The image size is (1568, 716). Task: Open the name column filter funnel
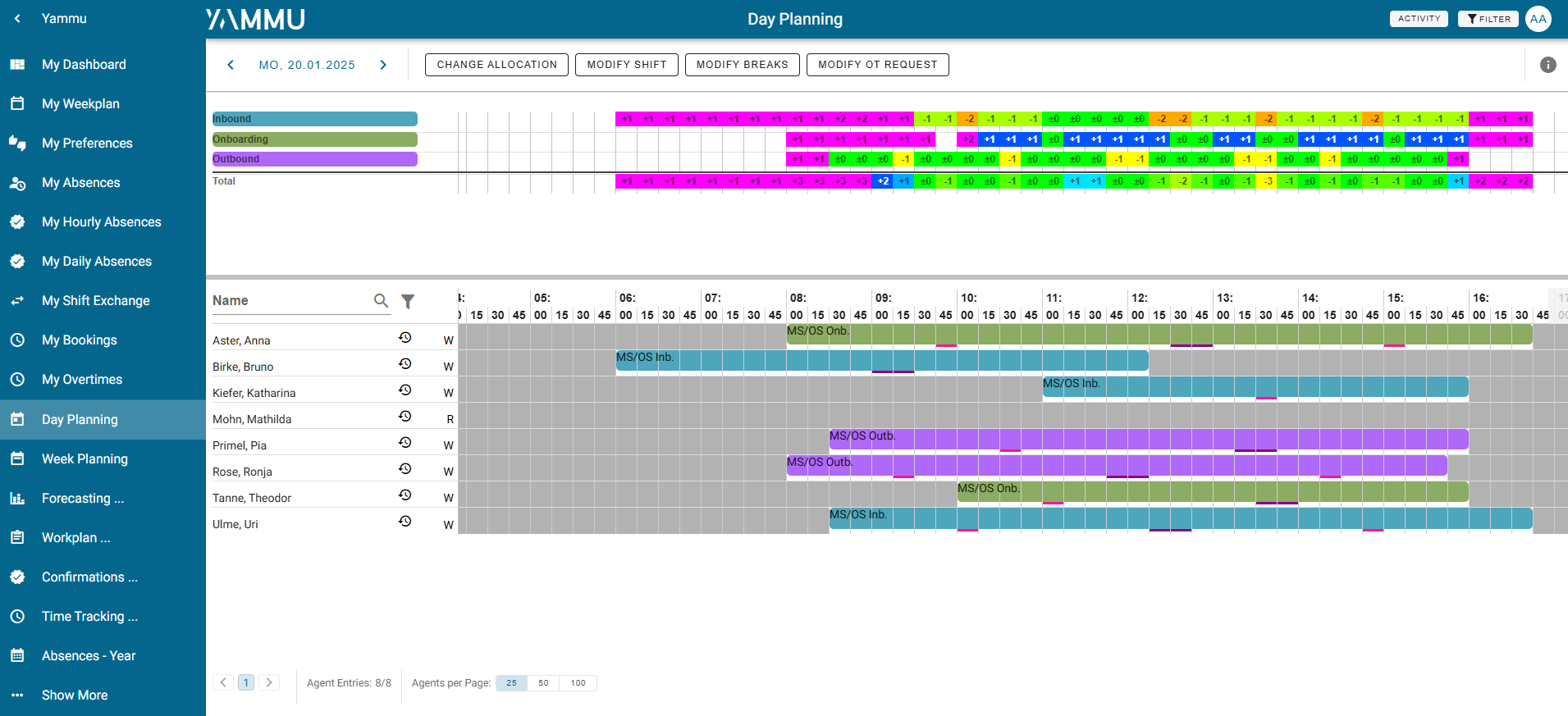point(408,302)
